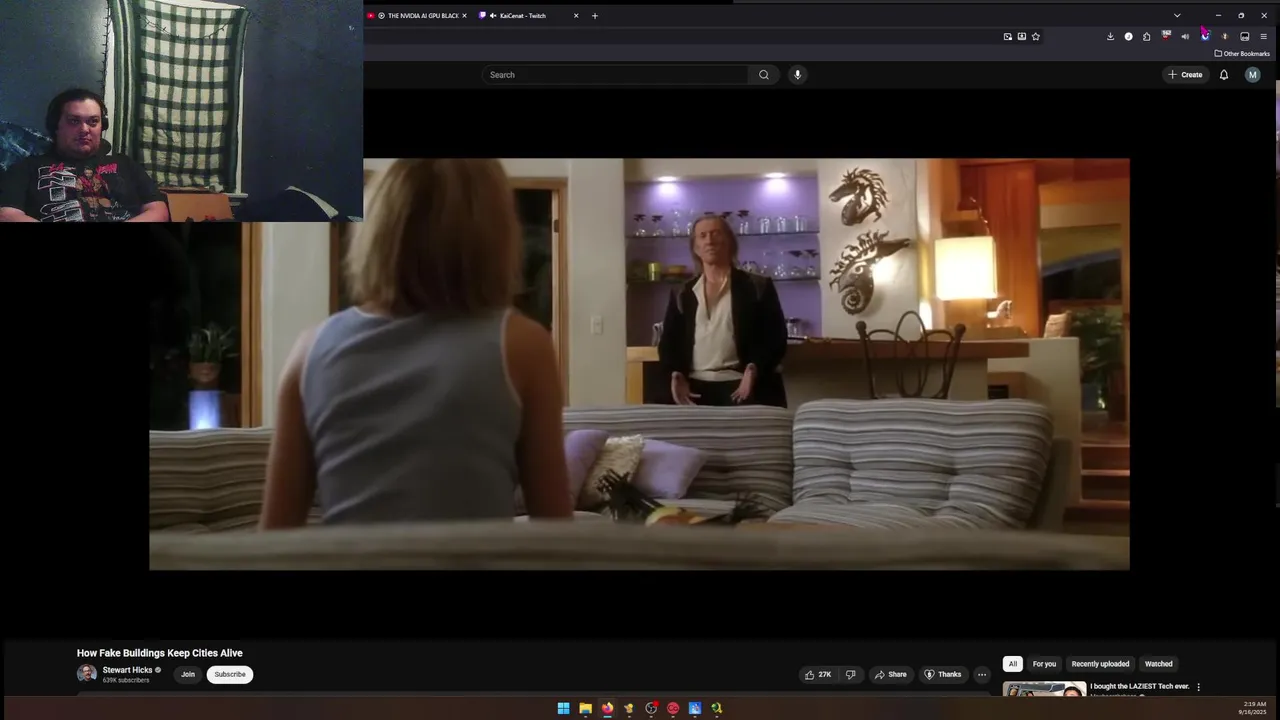Viewport: 1280px width, 720px height.
Task: Click the round white profile icon in browser toolbar
Action: tap(1129, 37)
